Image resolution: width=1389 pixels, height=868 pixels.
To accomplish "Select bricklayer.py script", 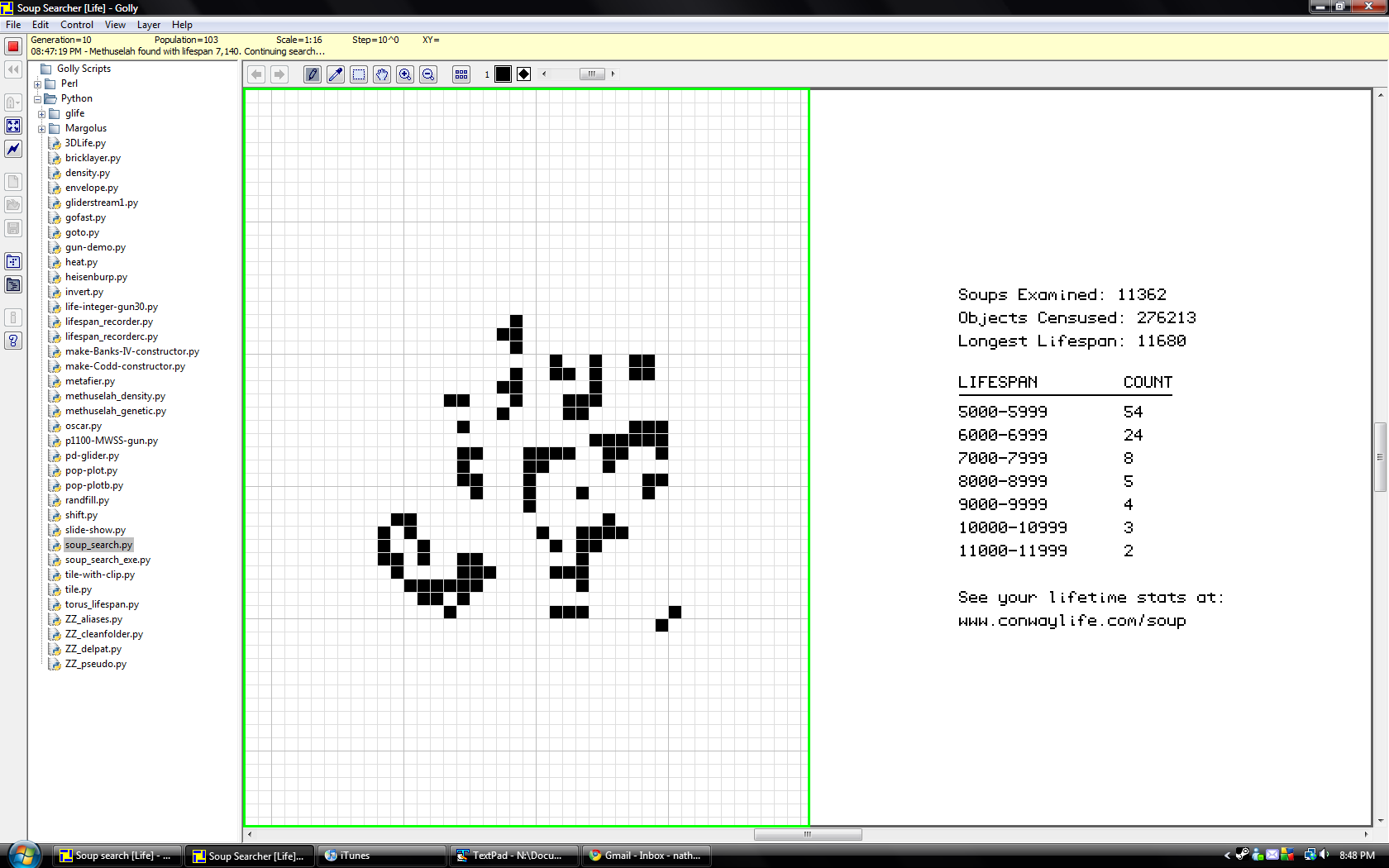I will tap(93, 158).
